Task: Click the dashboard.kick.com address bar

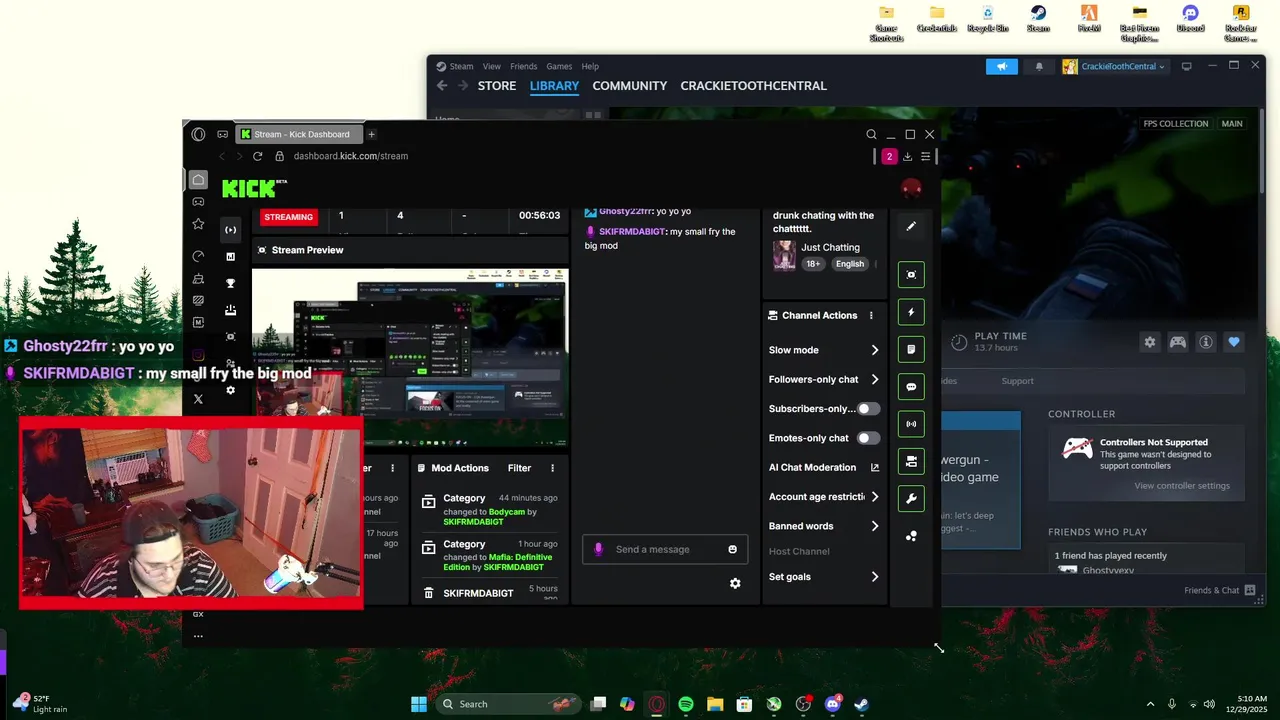Action: point(351,156)
